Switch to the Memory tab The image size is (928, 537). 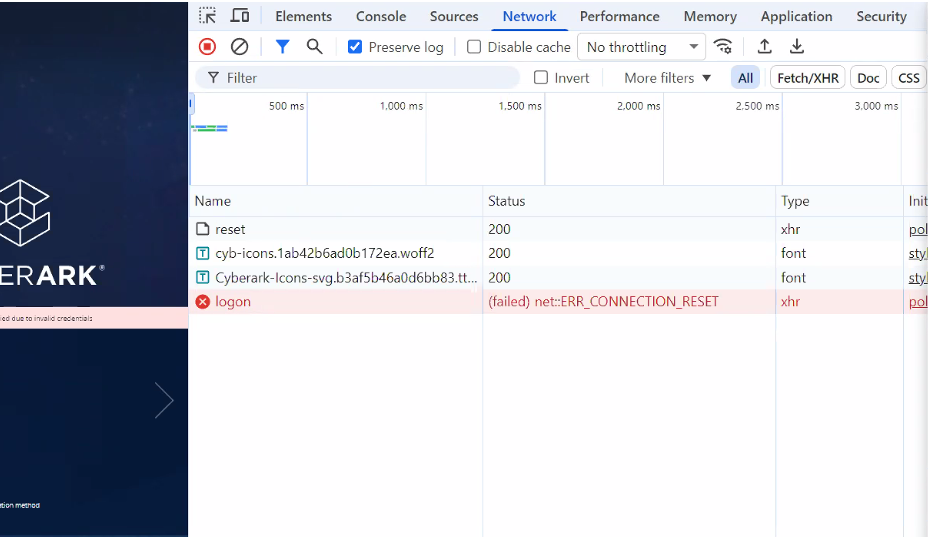click(710, 17)
